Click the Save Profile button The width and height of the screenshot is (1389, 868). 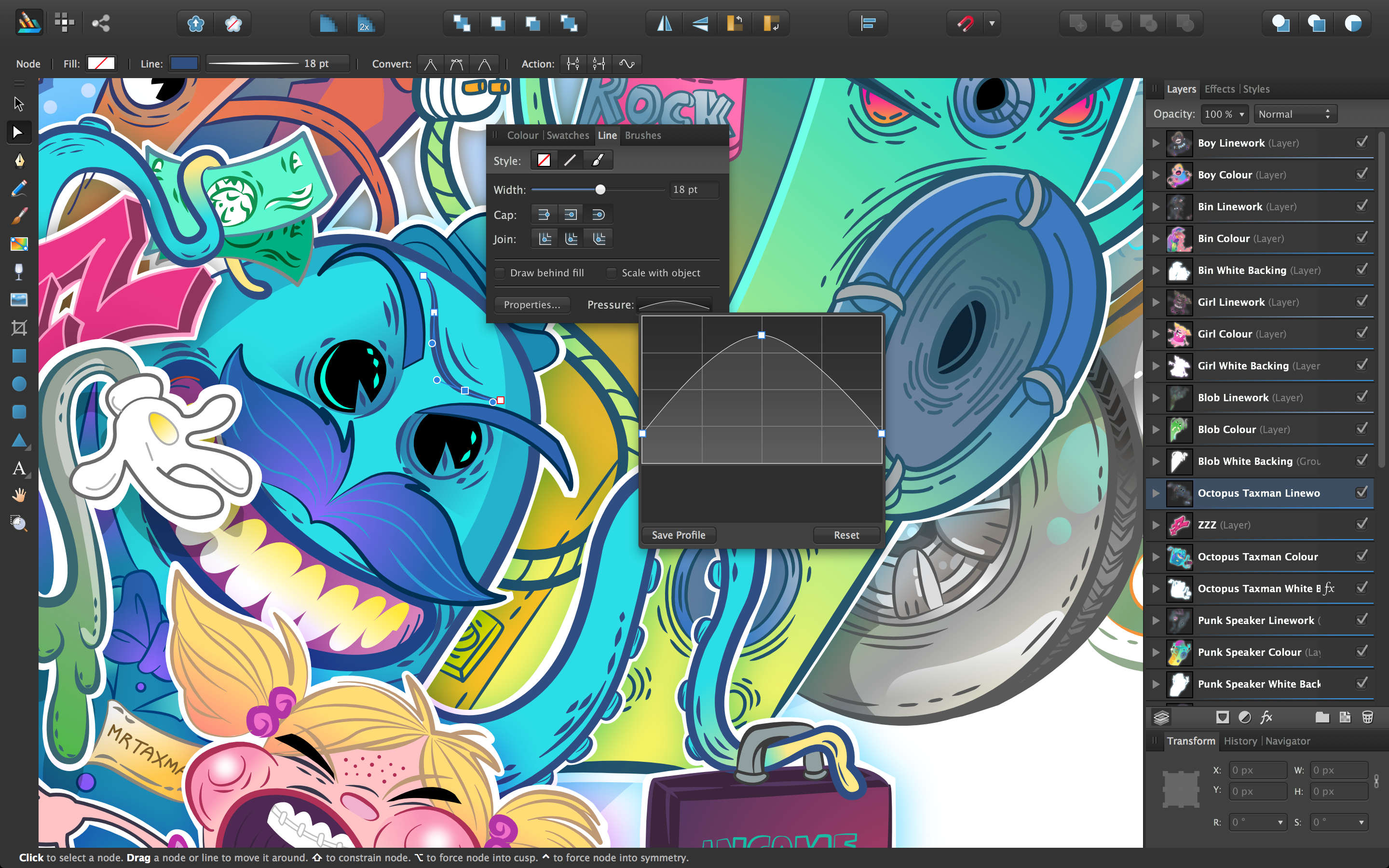coord(678,534)
